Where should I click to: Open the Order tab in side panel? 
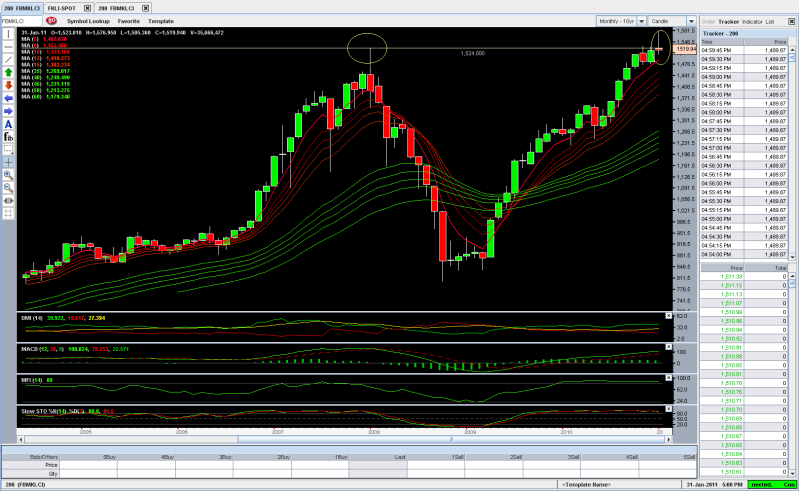click(x=708, y=22)
